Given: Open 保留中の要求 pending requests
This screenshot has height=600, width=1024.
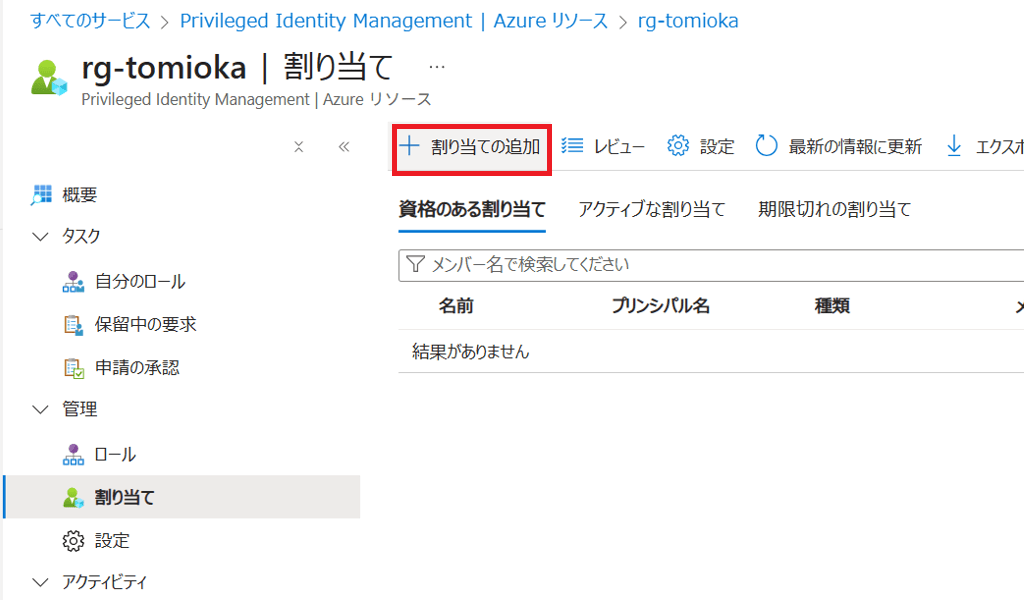Looking at the screenshot, I should 145,325.
